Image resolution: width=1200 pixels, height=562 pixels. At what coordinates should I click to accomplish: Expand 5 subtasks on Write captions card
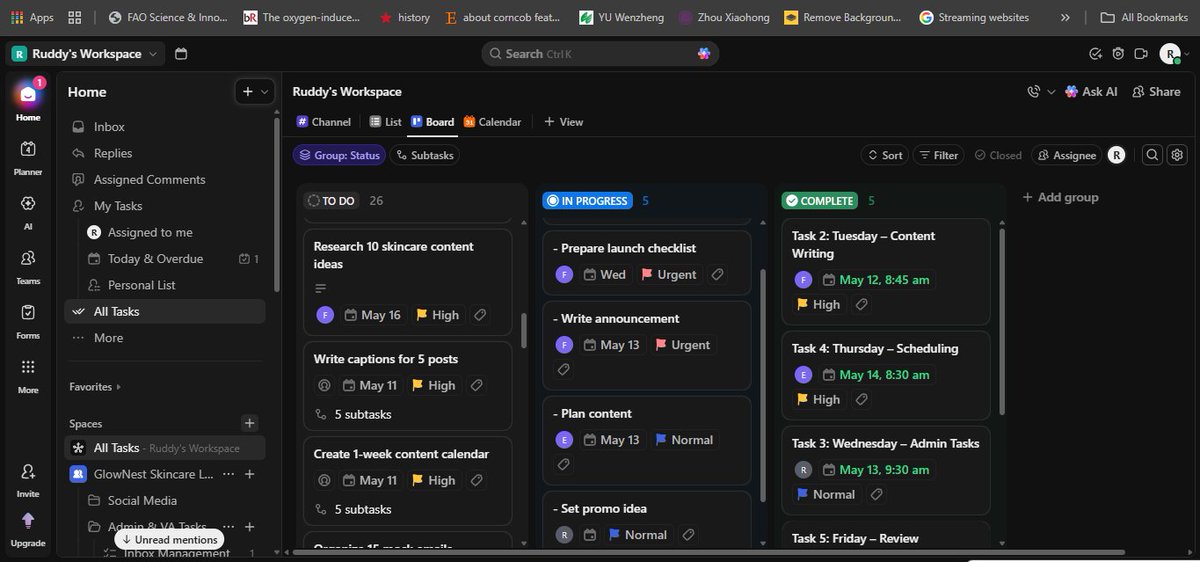(x=353, y=414)
